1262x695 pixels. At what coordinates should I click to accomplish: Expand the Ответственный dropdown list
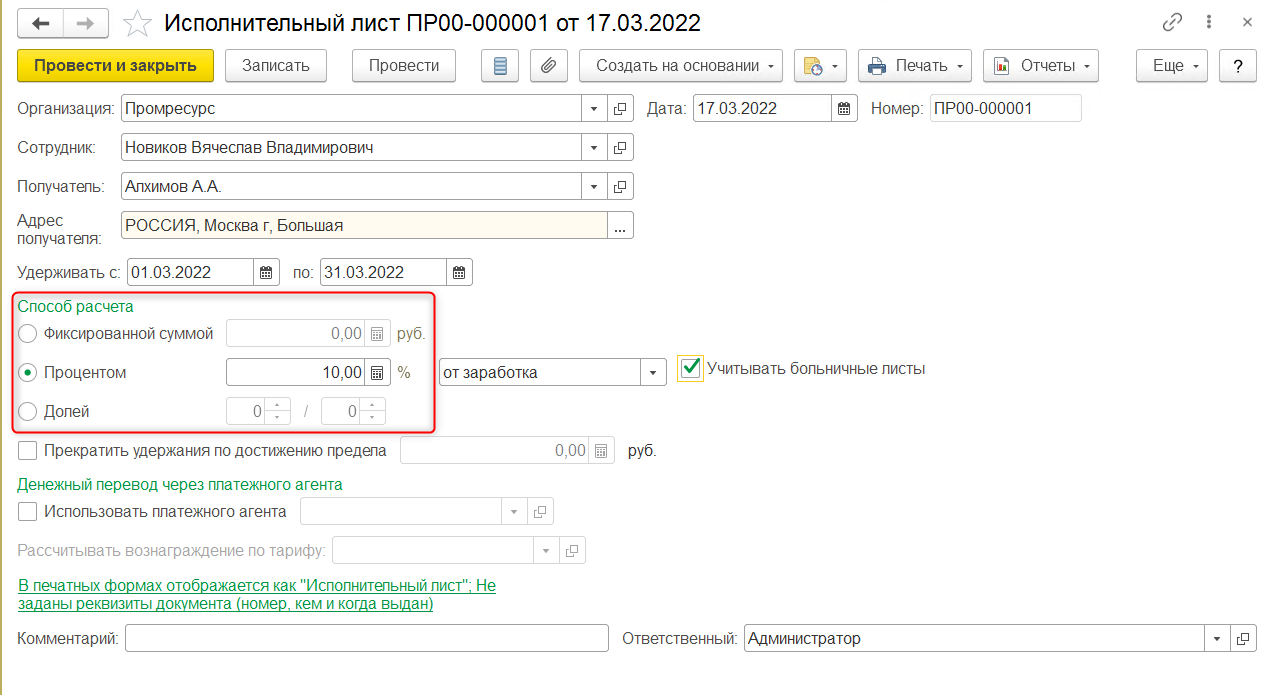[1217, 639]
